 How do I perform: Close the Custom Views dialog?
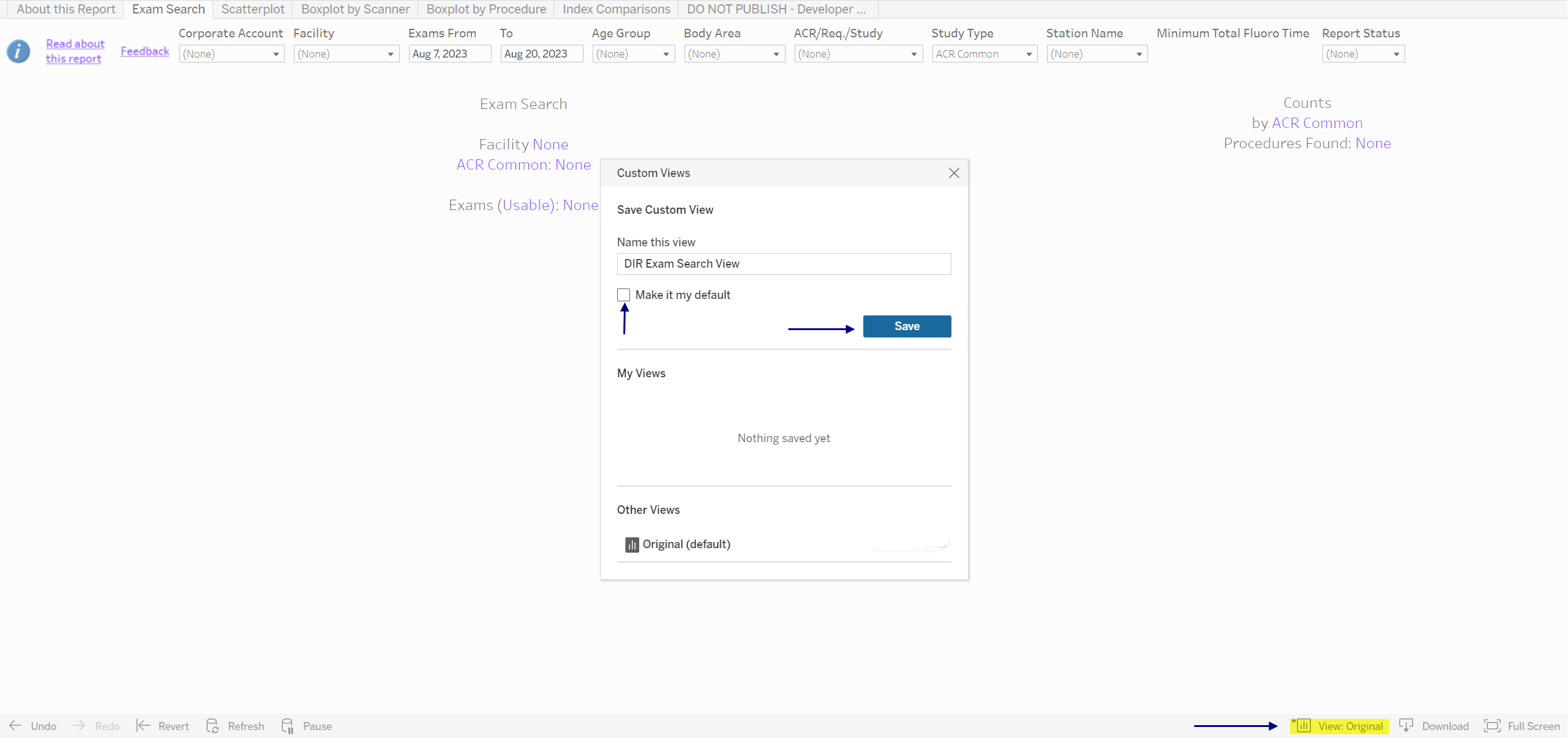(x=953, y=173)
